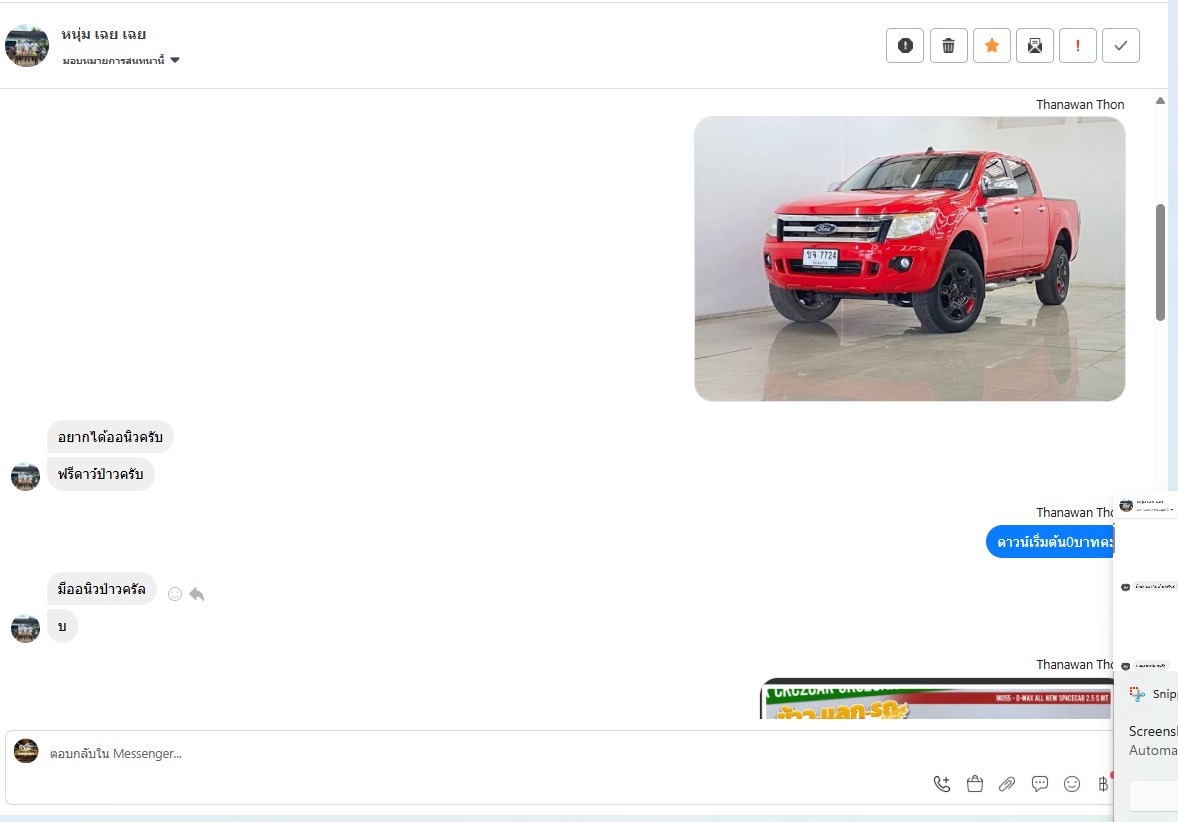Open the contact's profile picture in the header
1178x822 pixels.
point(26,46)
